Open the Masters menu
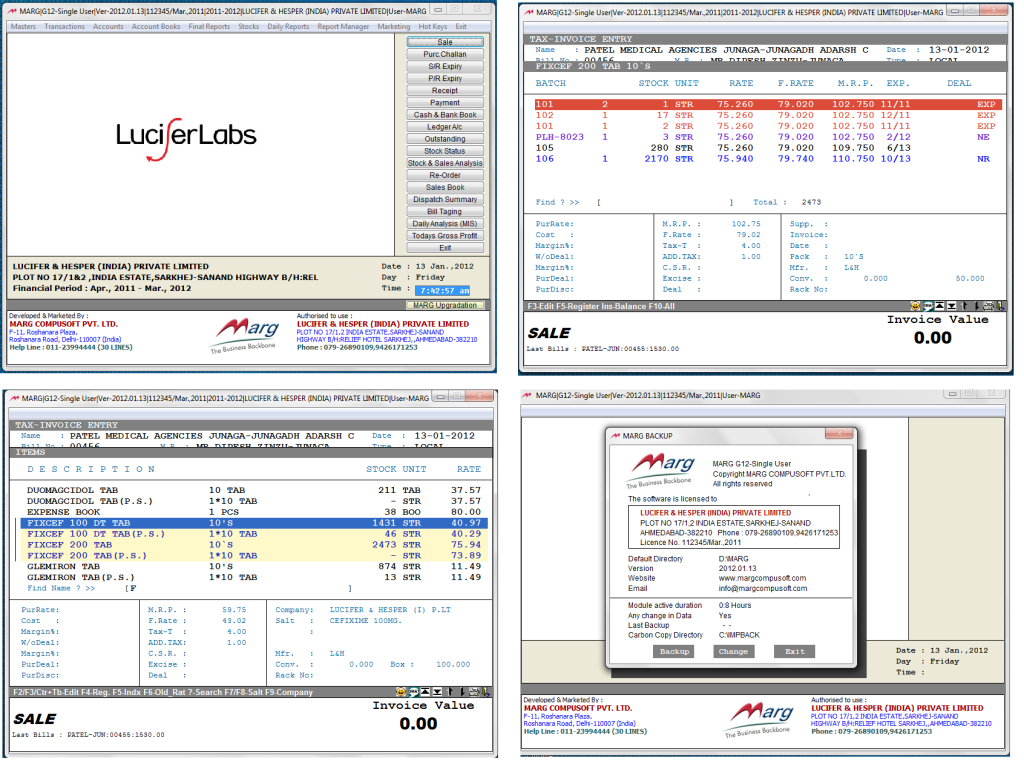Screen dimensions: 1024x767 tap(23, 27)
